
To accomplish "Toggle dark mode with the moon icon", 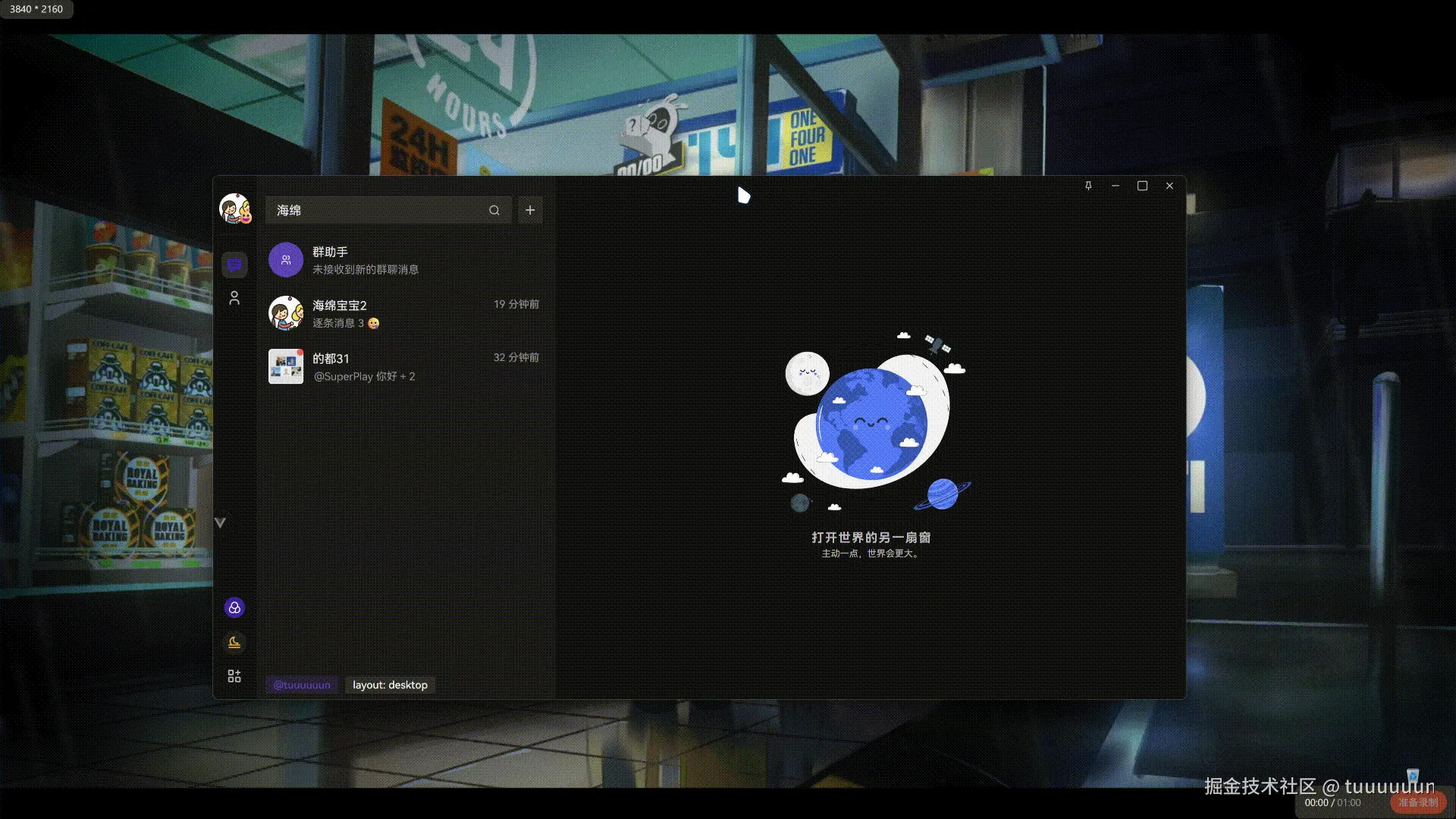I will 234,642.
